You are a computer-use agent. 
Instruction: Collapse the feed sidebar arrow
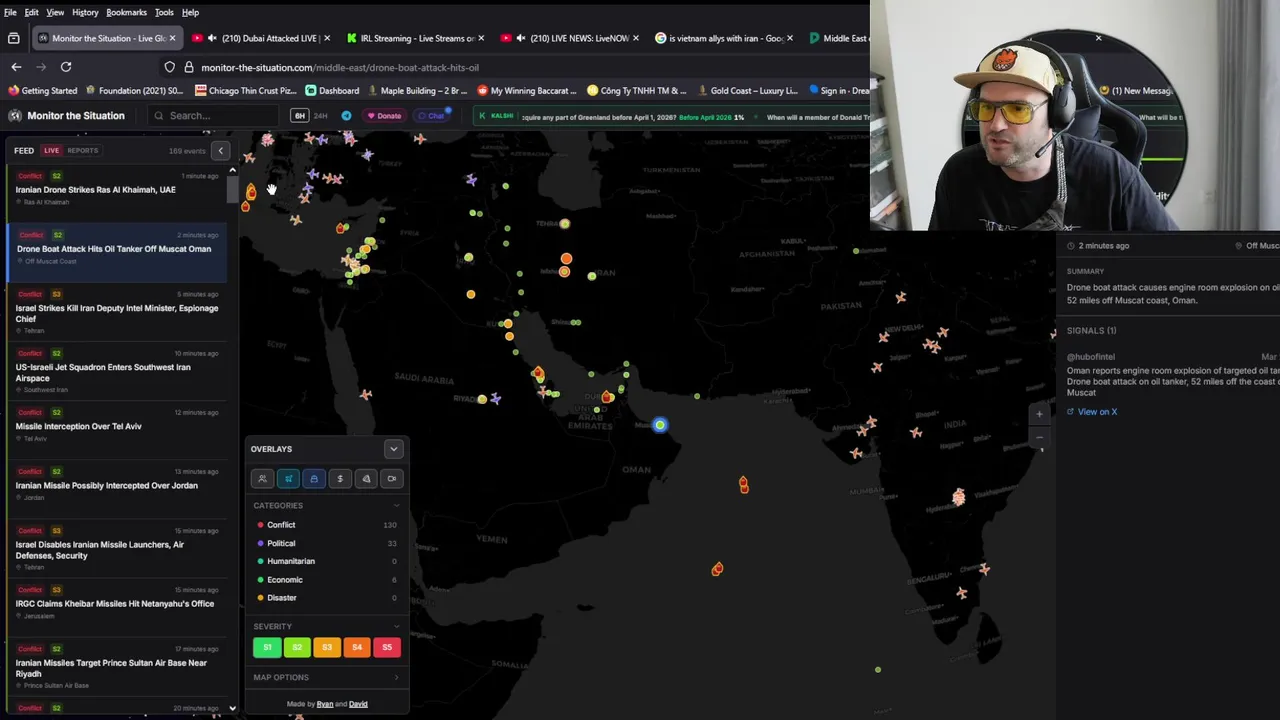coord(220,151)
